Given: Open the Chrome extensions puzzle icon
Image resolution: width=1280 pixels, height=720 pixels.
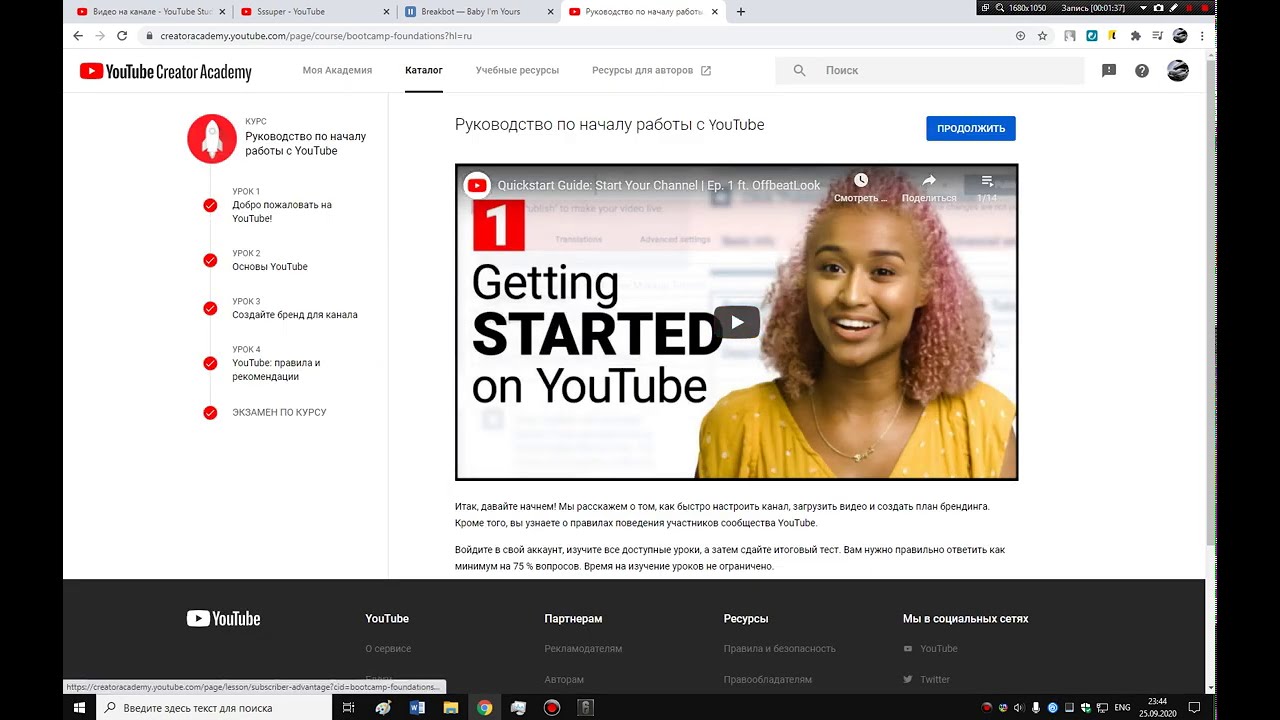Looking at the screenshot, I should (1135, 36).
